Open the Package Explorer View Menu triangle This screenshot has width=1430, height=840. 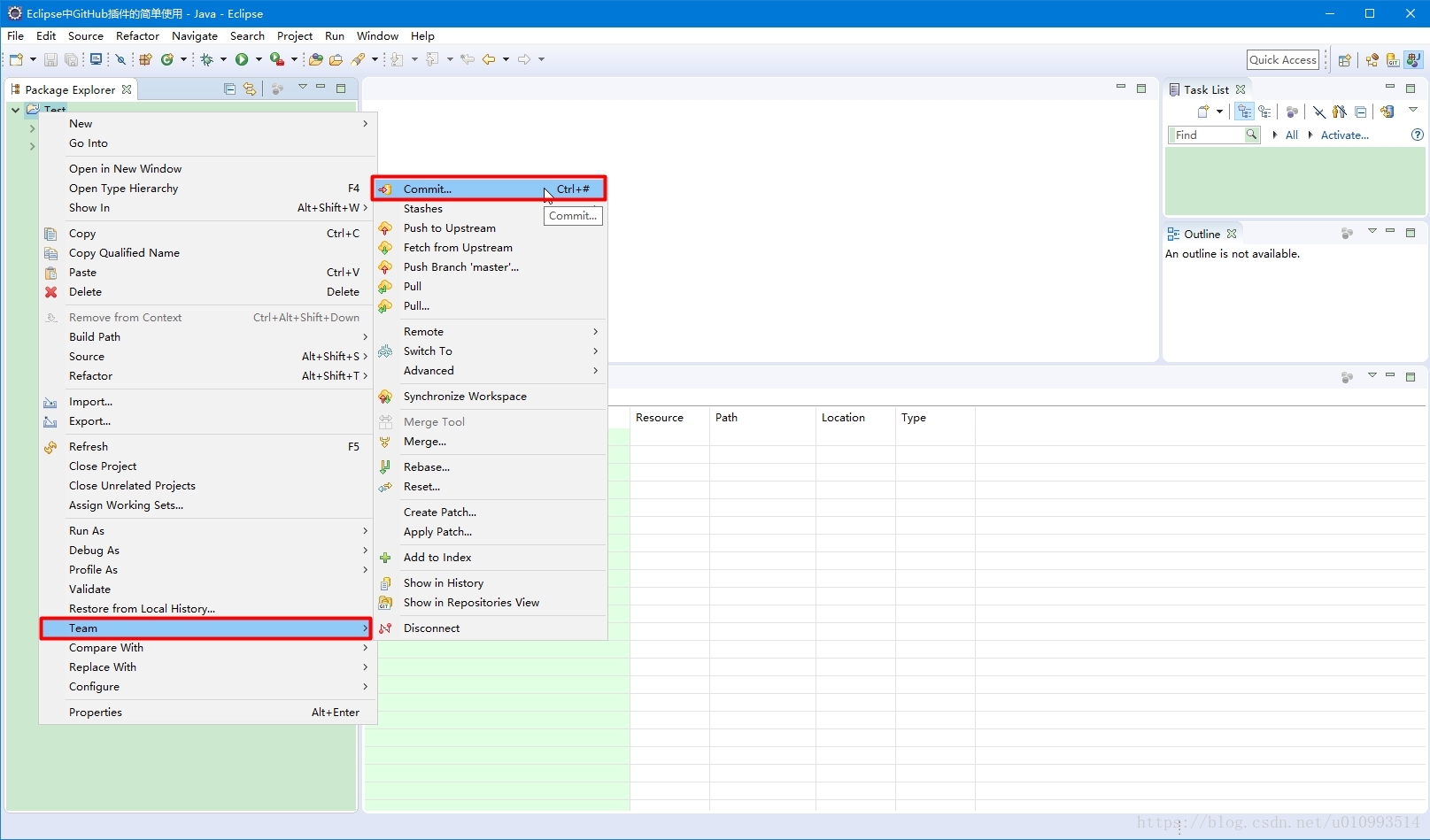click(x=302, y=87)
